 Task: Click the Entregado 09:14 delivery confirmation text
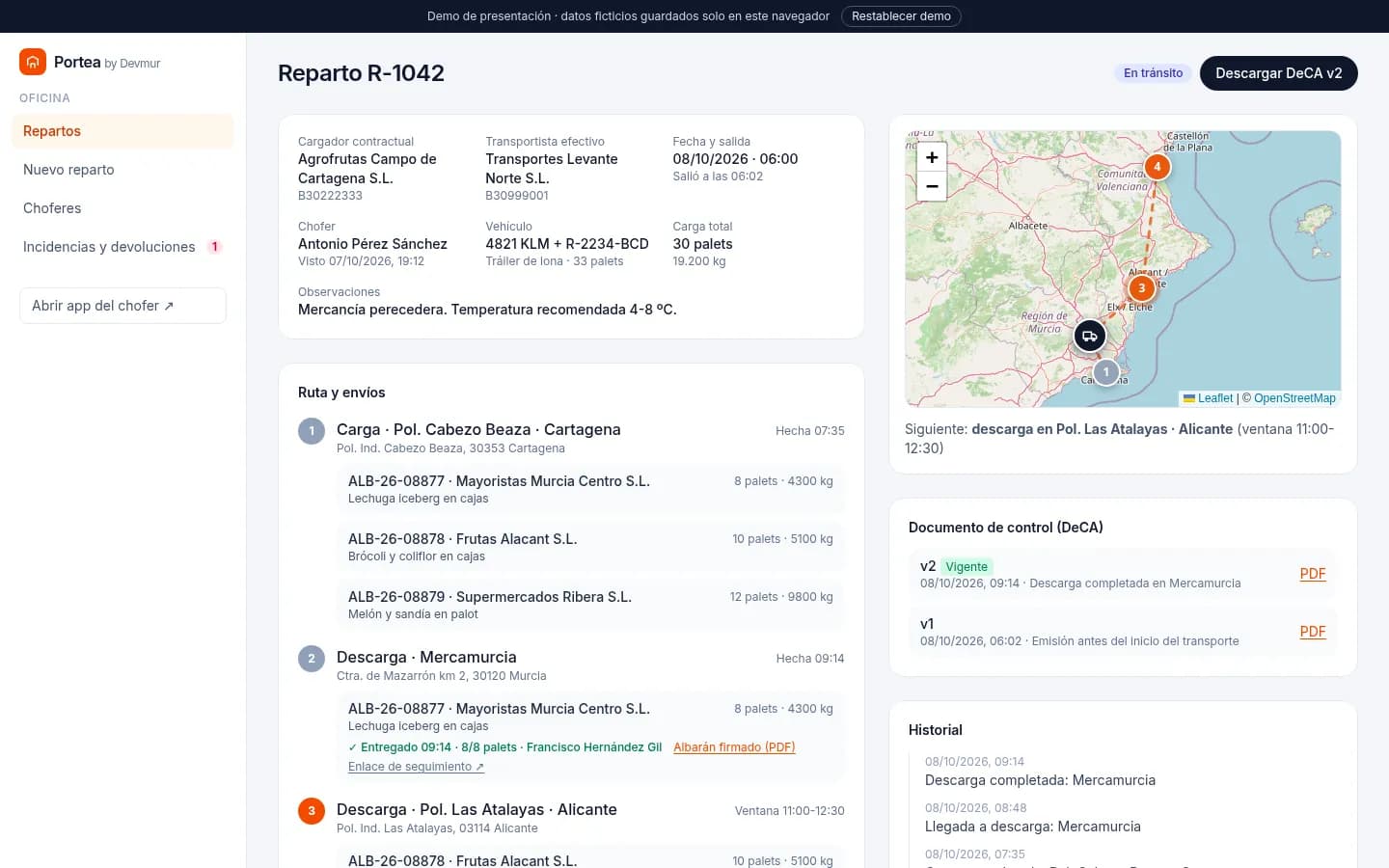[x=504, y=747]
